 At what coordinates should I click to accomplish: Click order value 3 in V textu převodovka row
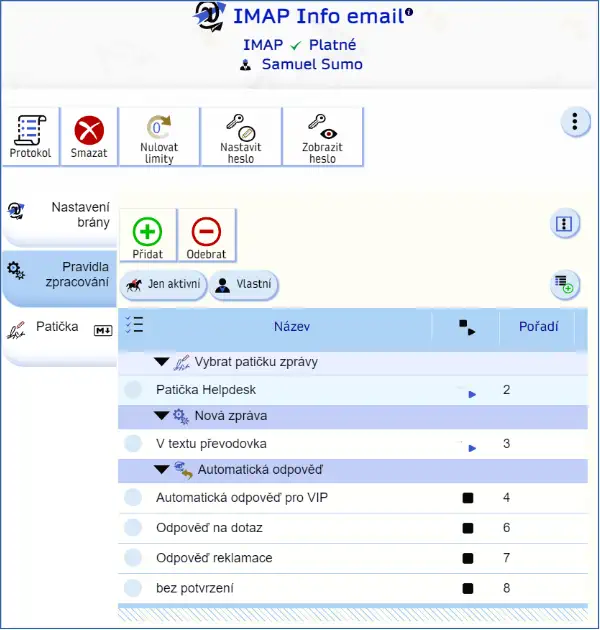pyautogui.click(x=506, y=444)
